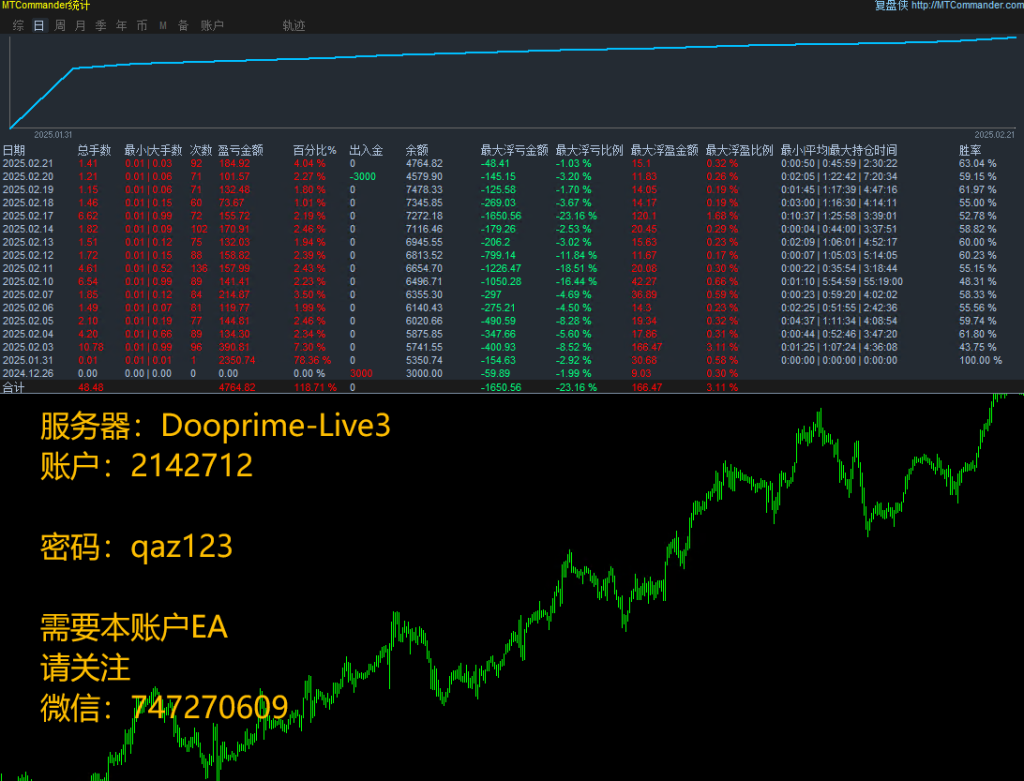This screenshot has height=781, width=1024.
Task: Click the -1650.56 value in 2025.02.17 row
Action: point(501,215)
